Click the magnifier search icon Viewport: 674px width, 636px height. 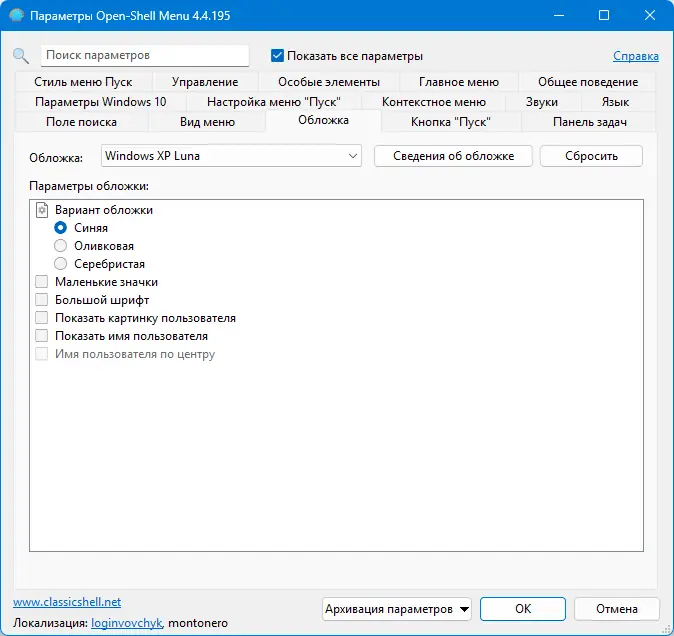tap(20, 56)
